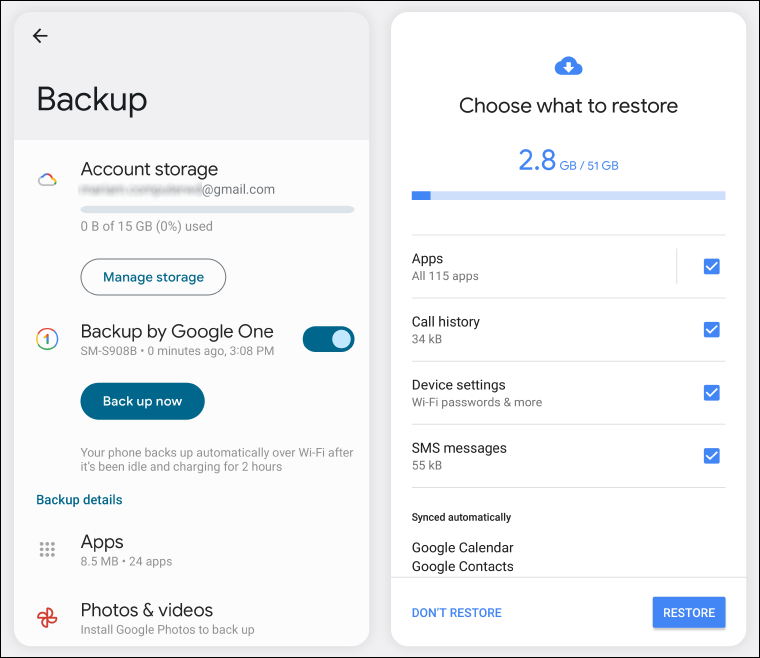Open Apps 8.5 MB backup detail
760x658 pixels.
[x=191, y=549]
